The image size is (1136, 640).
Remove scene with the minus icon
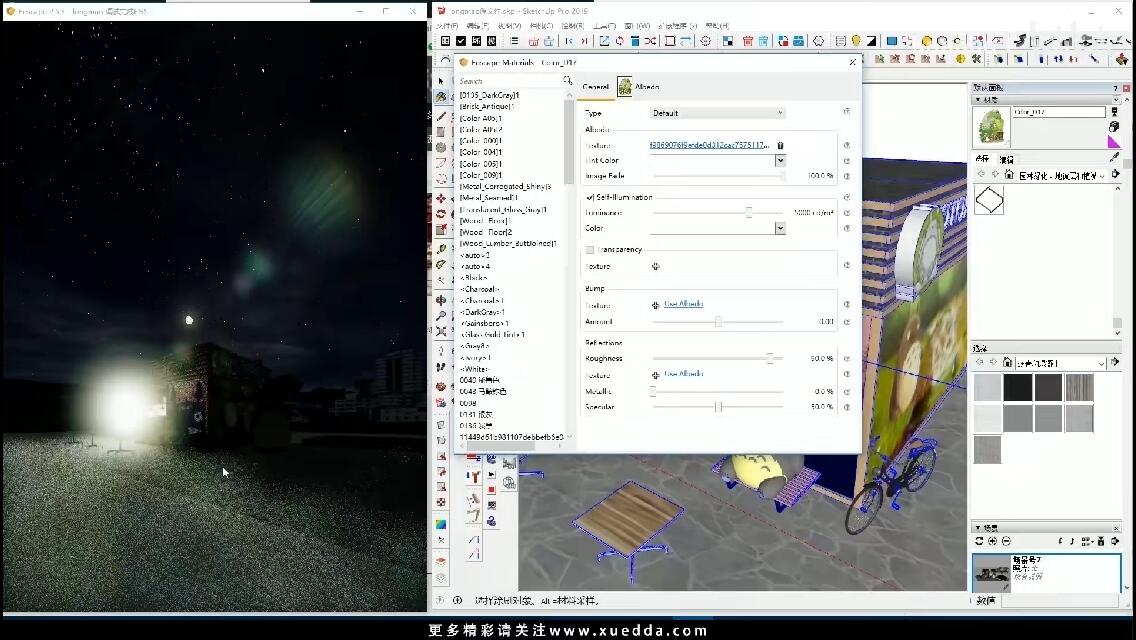1006,541
